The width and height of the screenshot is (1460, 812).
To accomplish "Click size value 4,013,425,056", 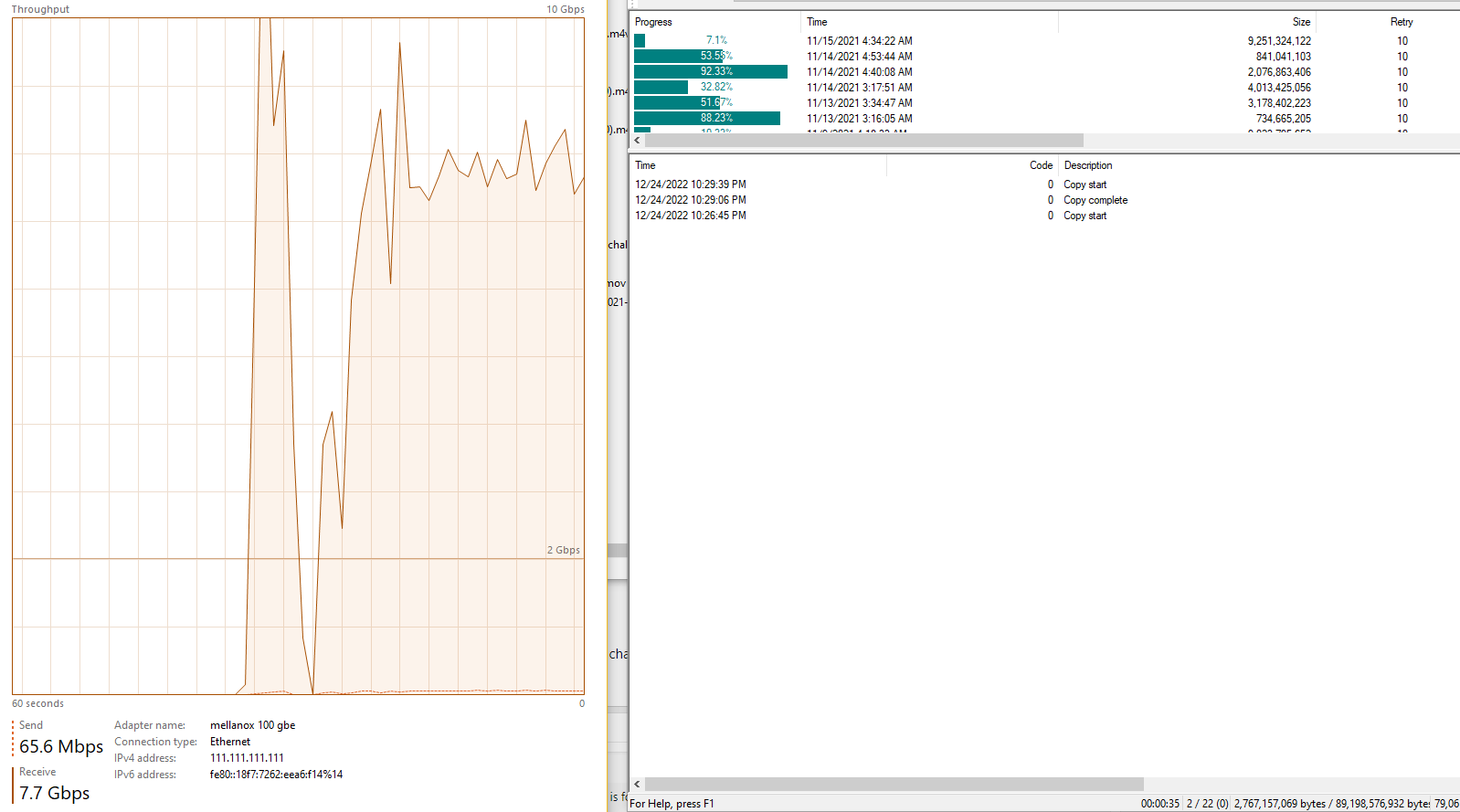I will click(x=1279, y=88).
